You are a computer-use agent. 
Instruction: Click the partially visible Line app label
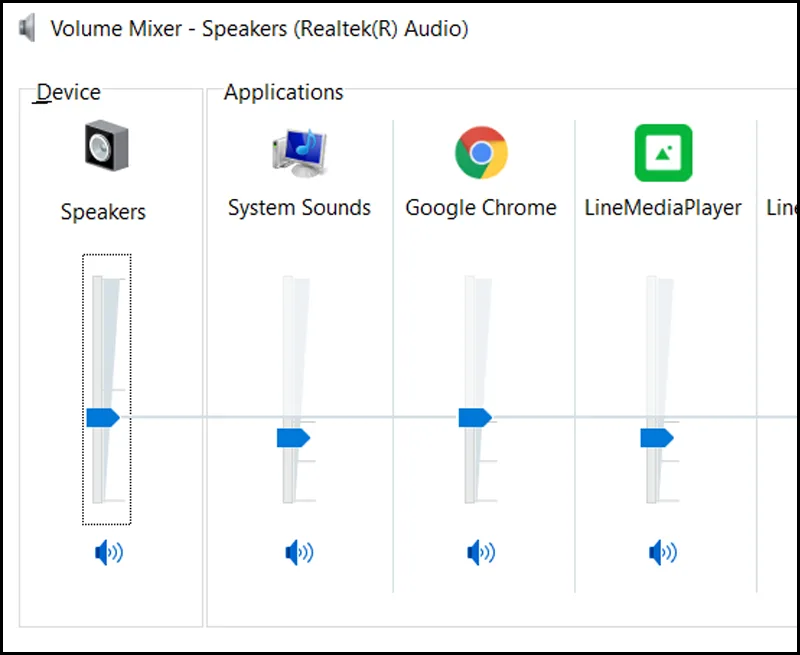point(782,208)
